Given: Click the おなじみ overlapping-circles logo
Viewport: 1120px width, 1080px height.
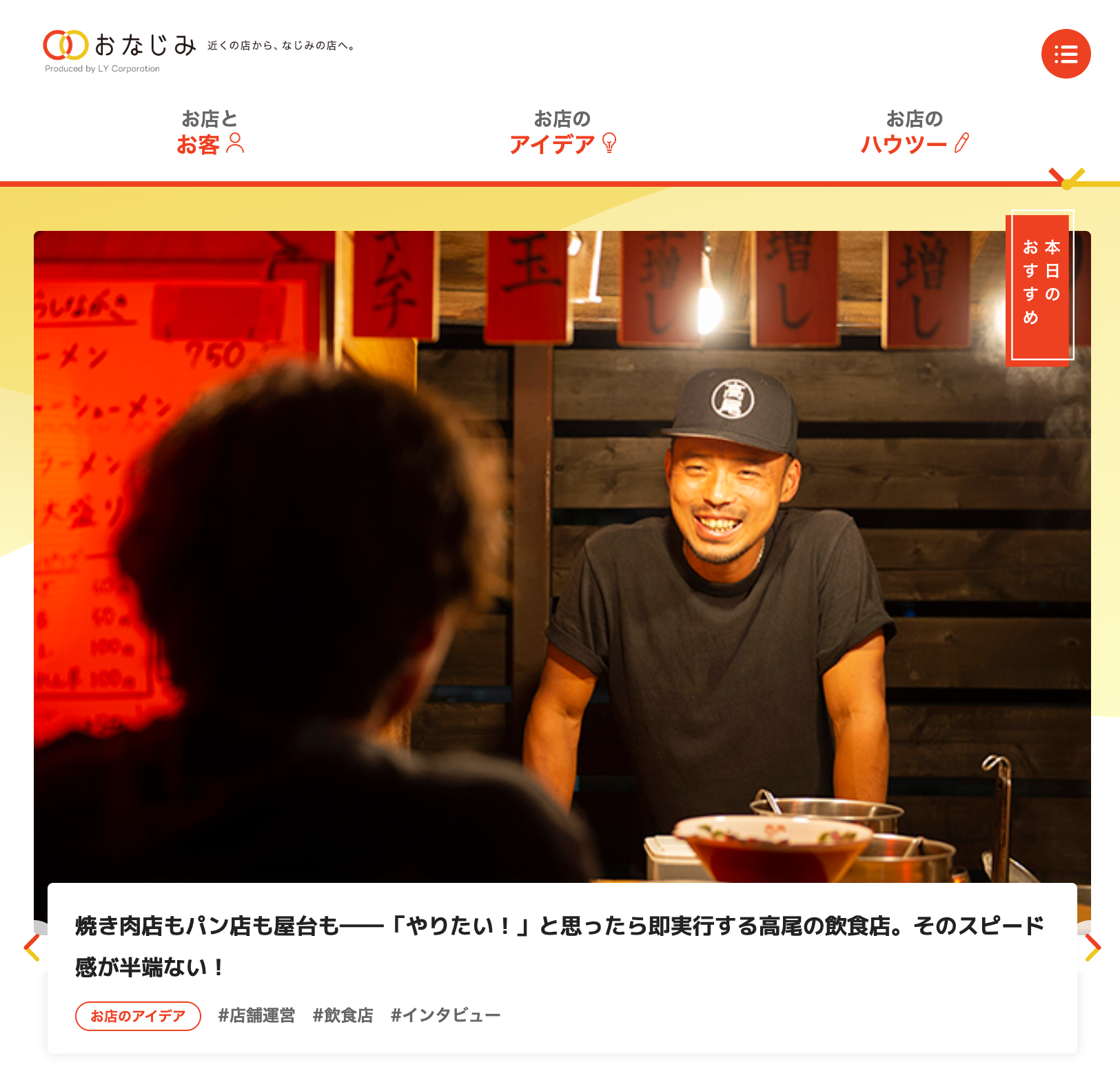Looking at the screenshot, I should (65, 45).
